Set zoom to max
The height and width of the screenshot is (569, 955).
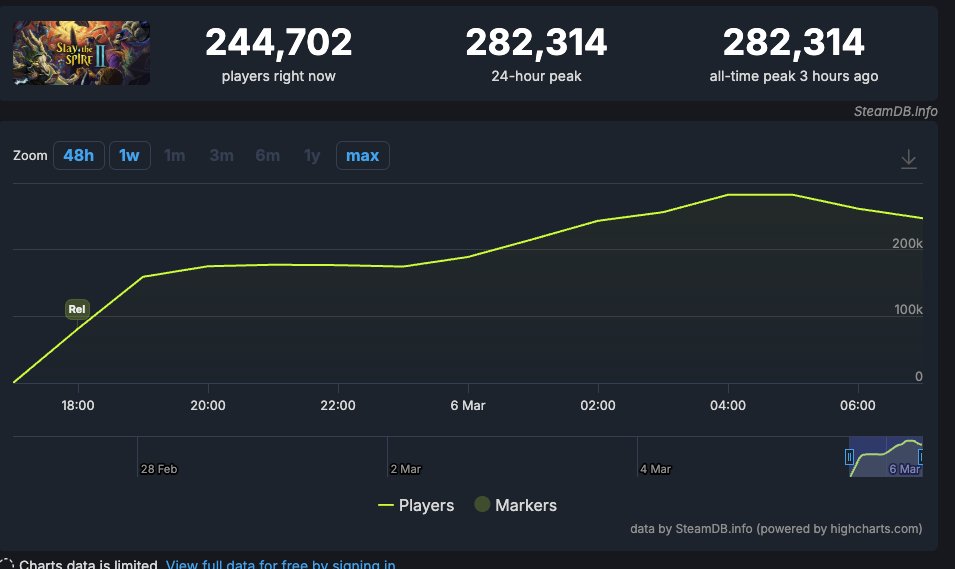[x=362, y=155]
